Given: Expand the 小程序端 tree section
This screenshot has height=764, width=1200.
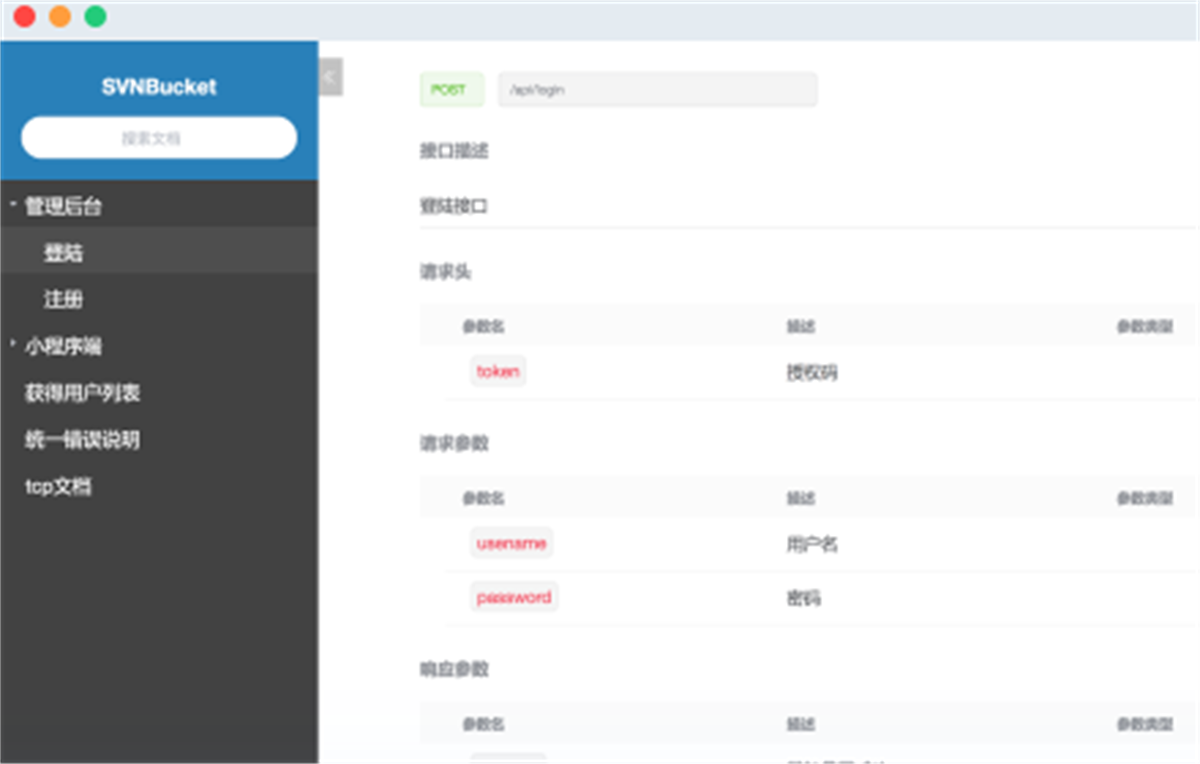Looking at the screenshot, I should 13,345.
